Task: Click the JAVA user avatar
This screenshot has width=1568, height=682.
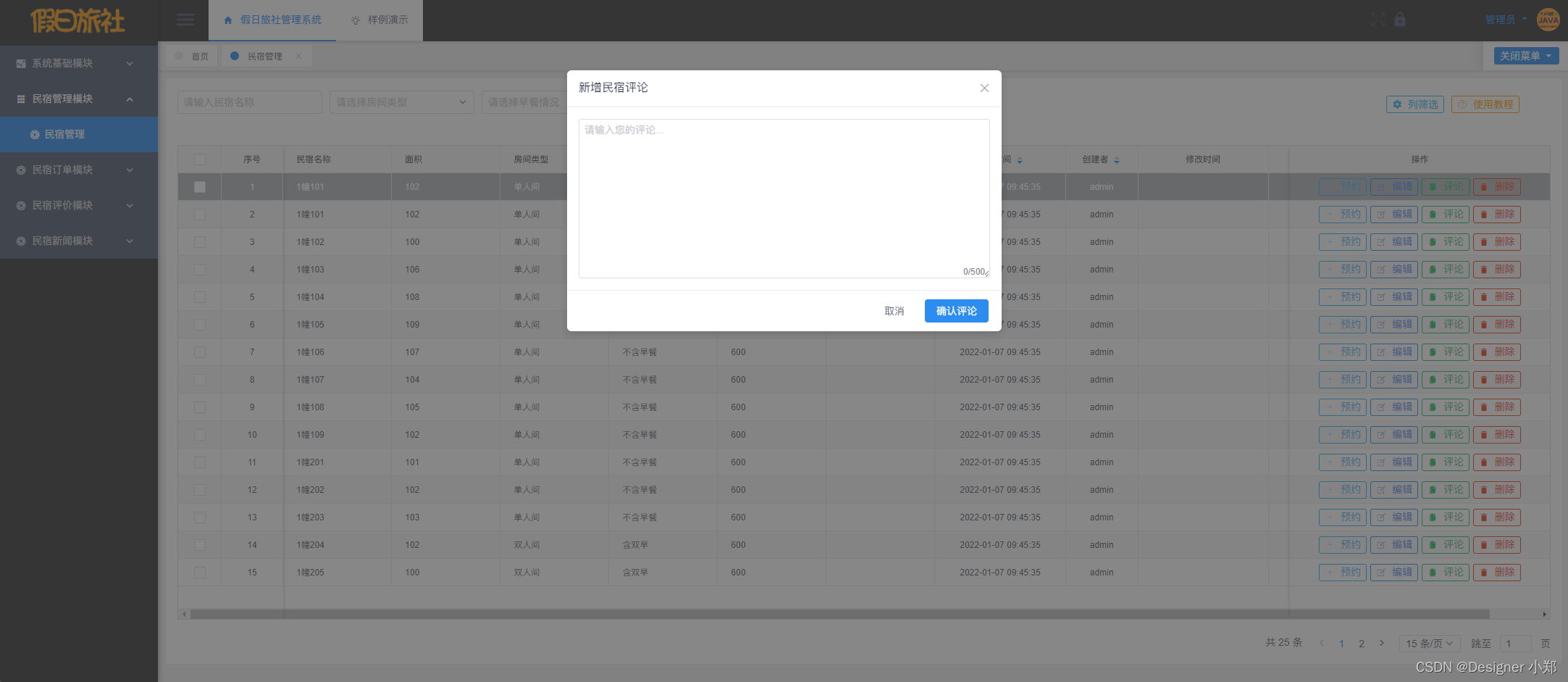Action: (x=1548, y=20)
